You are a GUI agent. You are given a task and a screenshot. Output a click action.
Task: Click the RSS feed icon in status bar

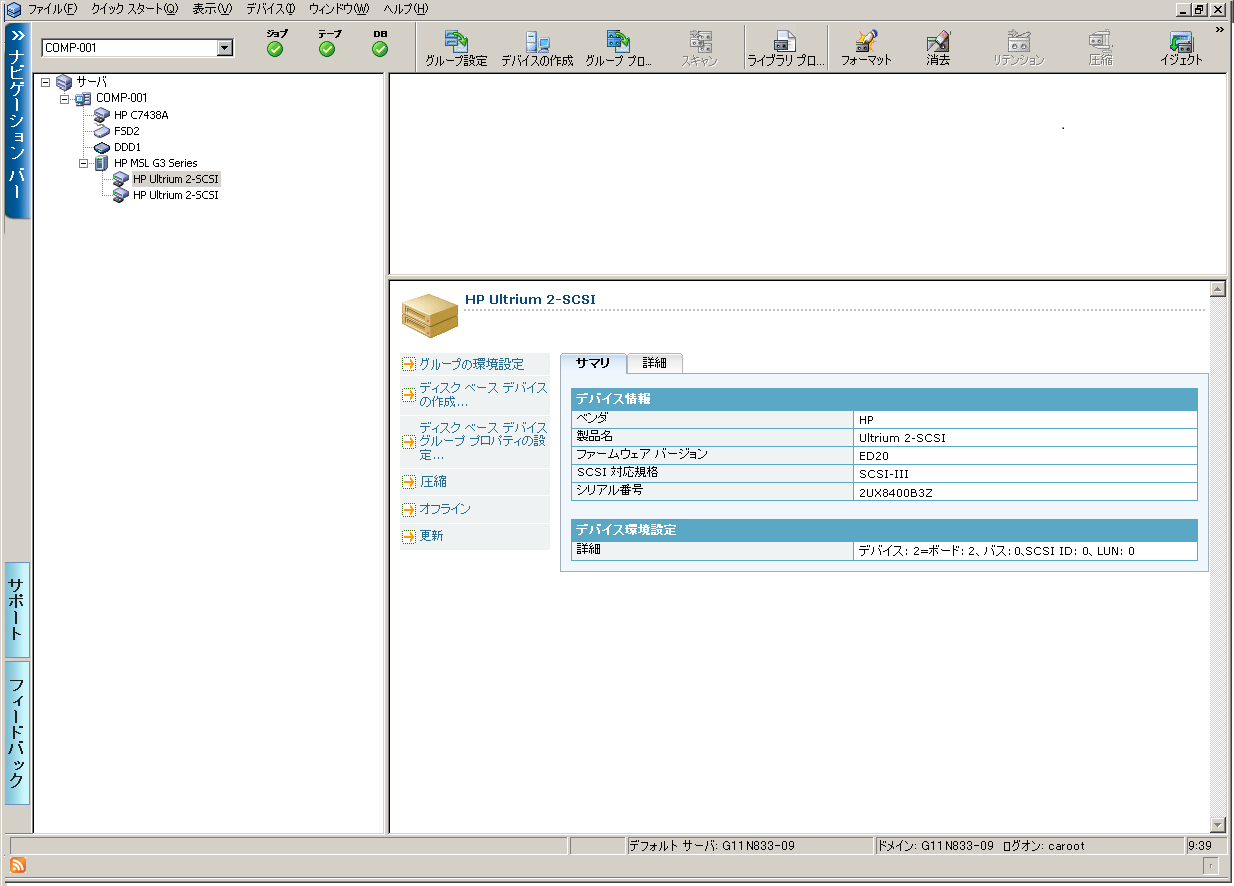point(18,865)
